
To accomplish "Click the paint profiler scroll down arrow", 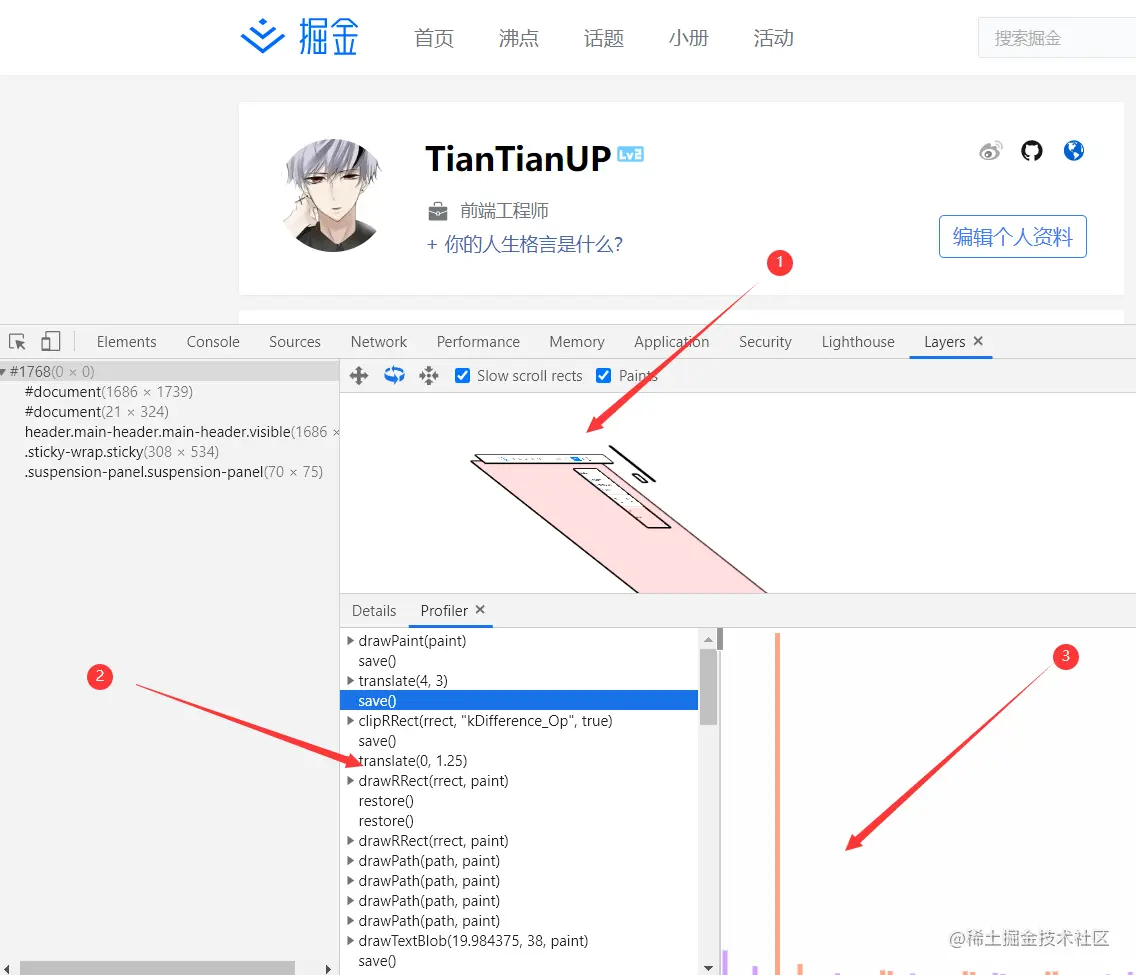I will point(708,967).
